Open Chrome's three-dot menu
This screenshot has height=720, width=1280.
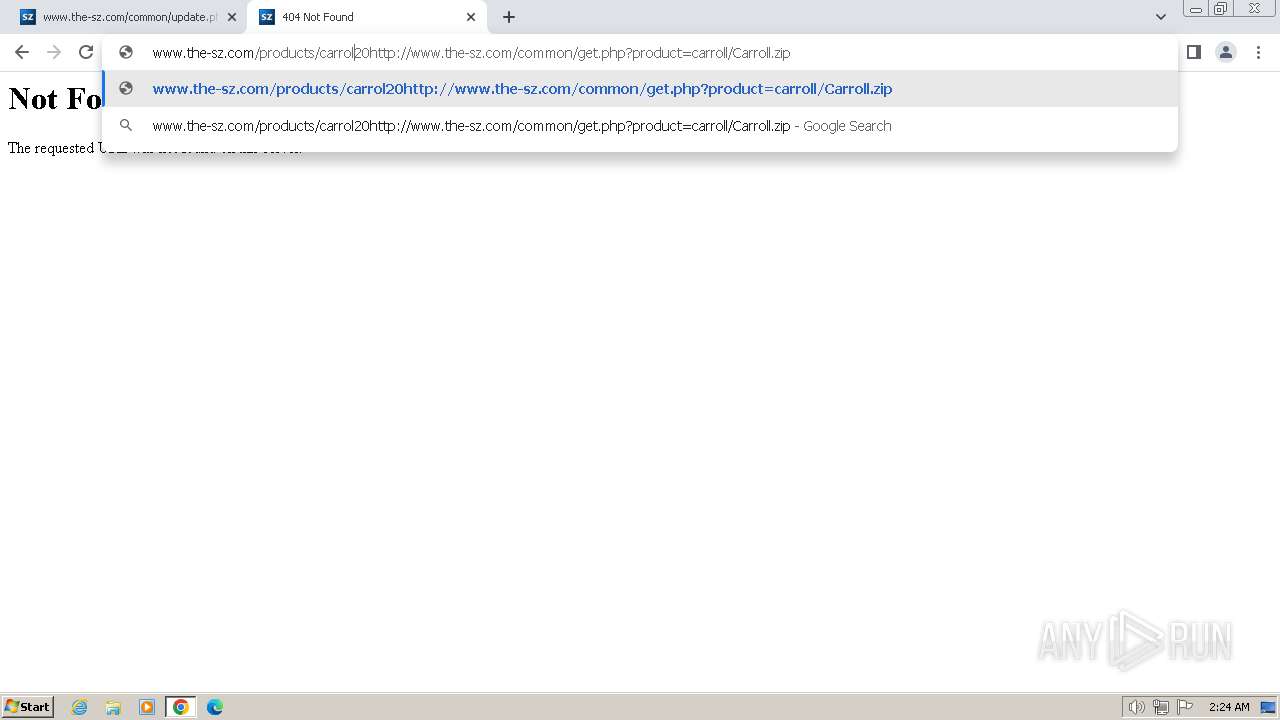click(1258, 52)
